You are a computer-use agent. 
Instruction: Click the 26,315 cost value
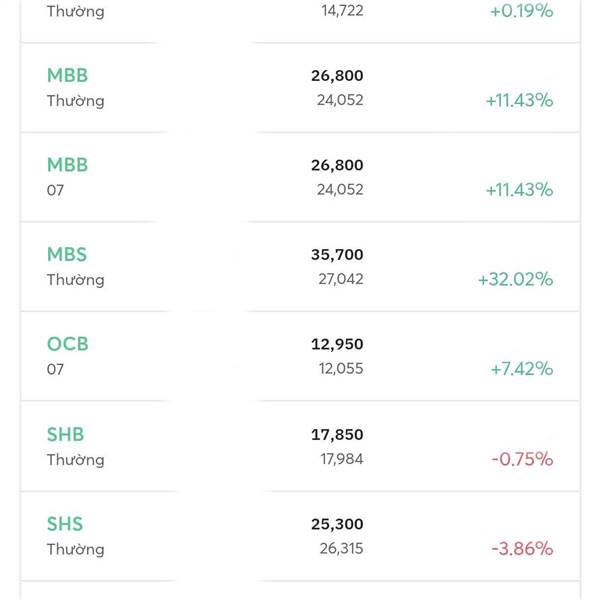tap(341, 549)
